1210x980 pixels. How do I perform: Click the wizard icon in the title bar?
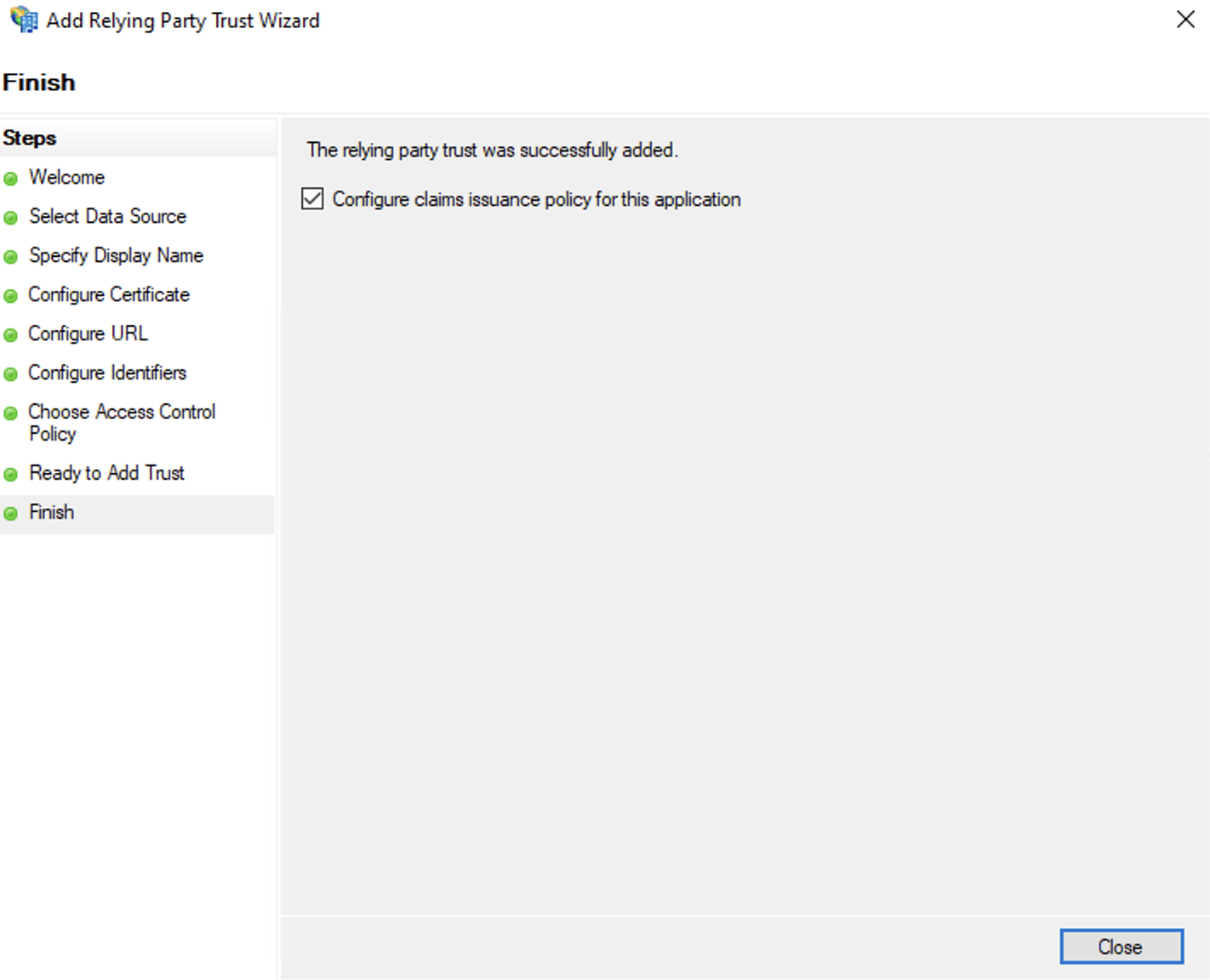22,20
